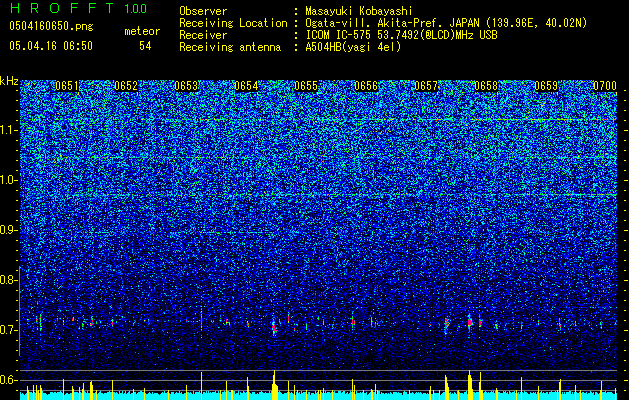The height and width of the screenshot is (400, 629).
Task: Click the date 05.04.16 06:50
Action: (51, 46)
